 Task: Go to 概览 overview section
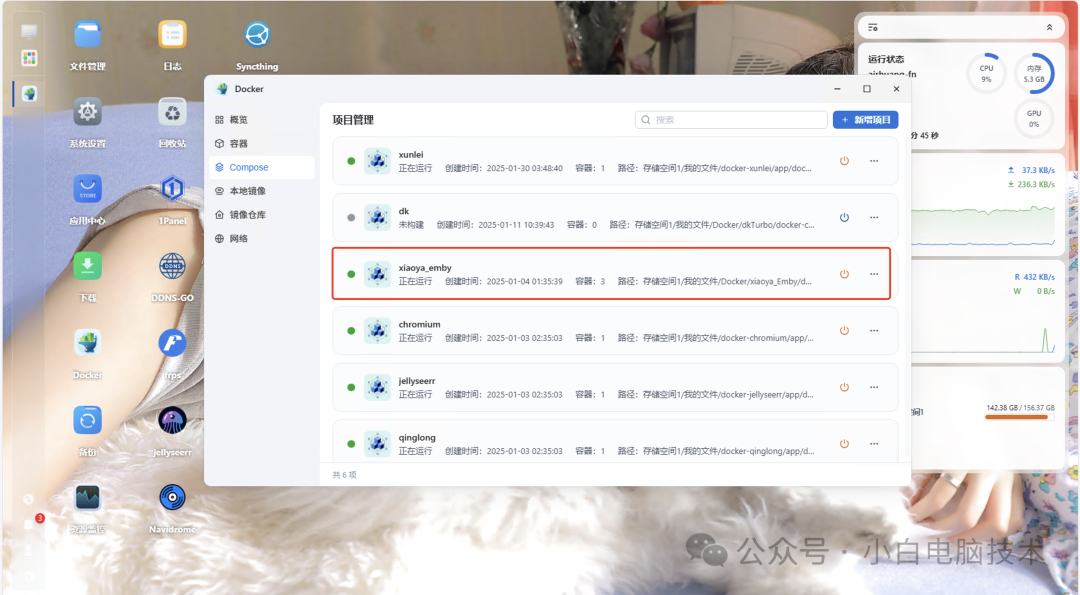(x=262, y=120)
